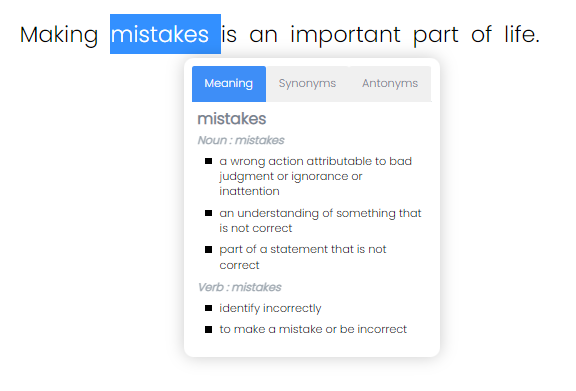This screenshot has height=391, width=576.
Task: Click the word Making in sentence
Action: [59, 35]
